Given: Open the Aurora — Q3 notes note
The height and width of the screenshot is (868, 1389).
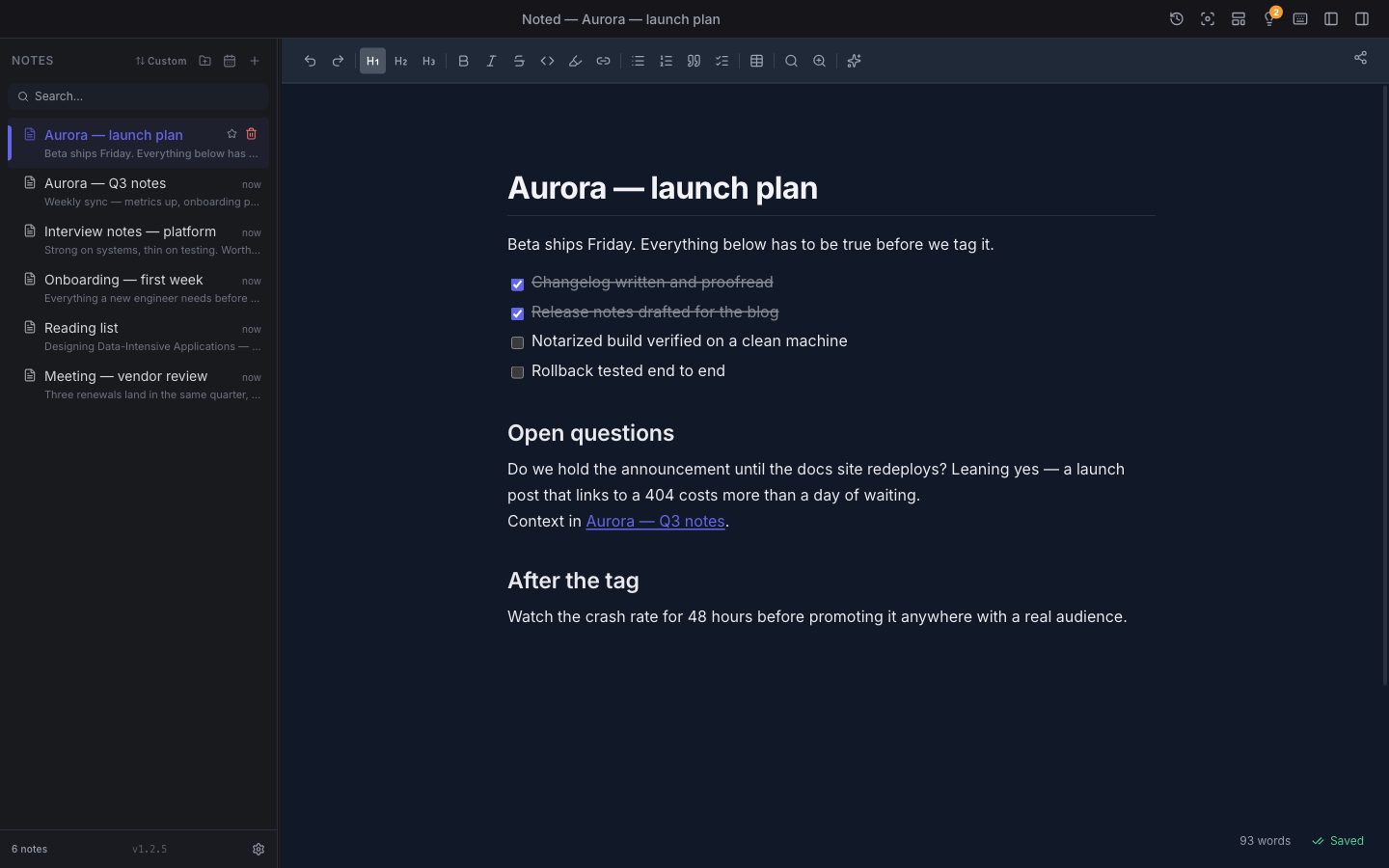Looking at the screenshot, I should [138, 191].
